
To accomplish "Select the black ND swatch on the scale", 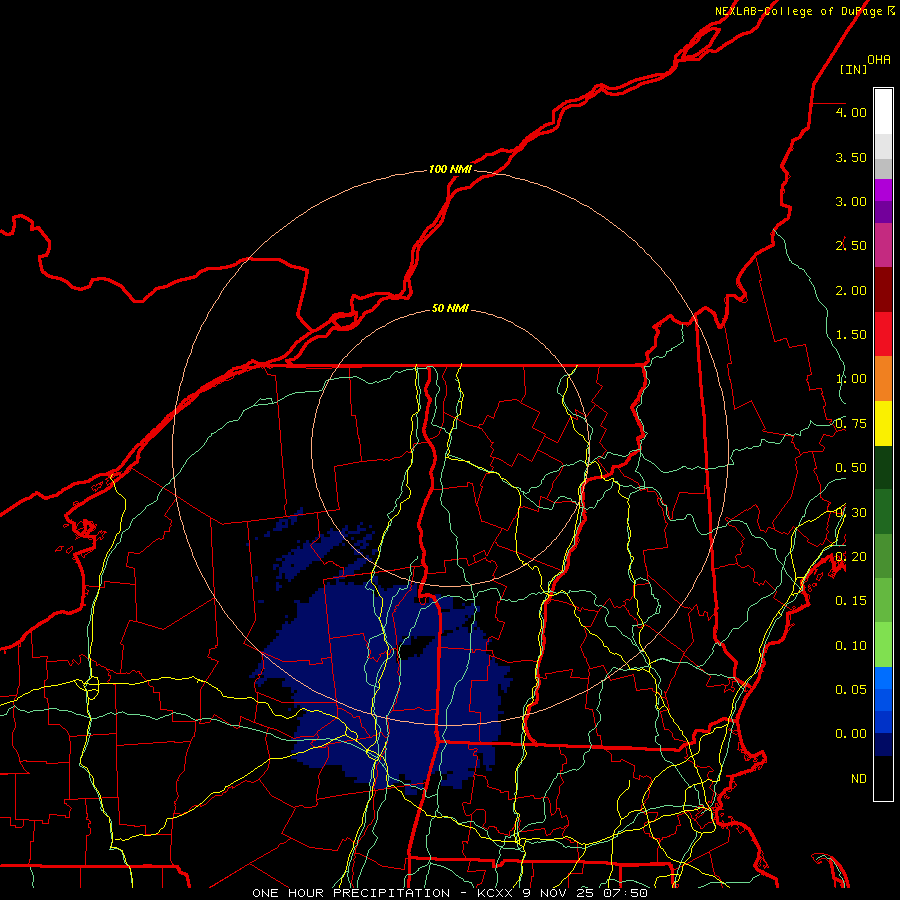I will coord(883,778).
